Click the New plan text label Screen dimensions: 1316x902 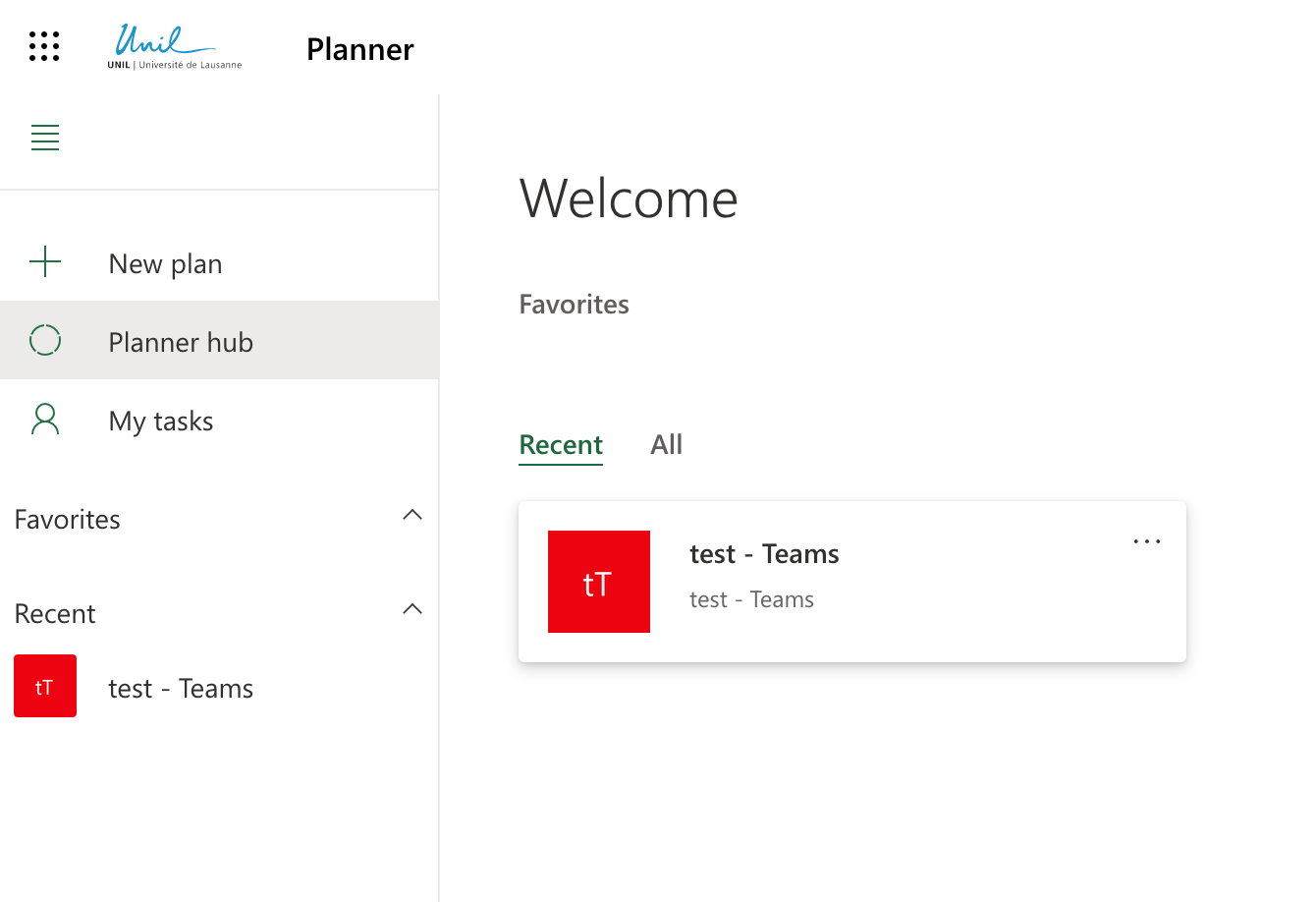pos(165,263)
